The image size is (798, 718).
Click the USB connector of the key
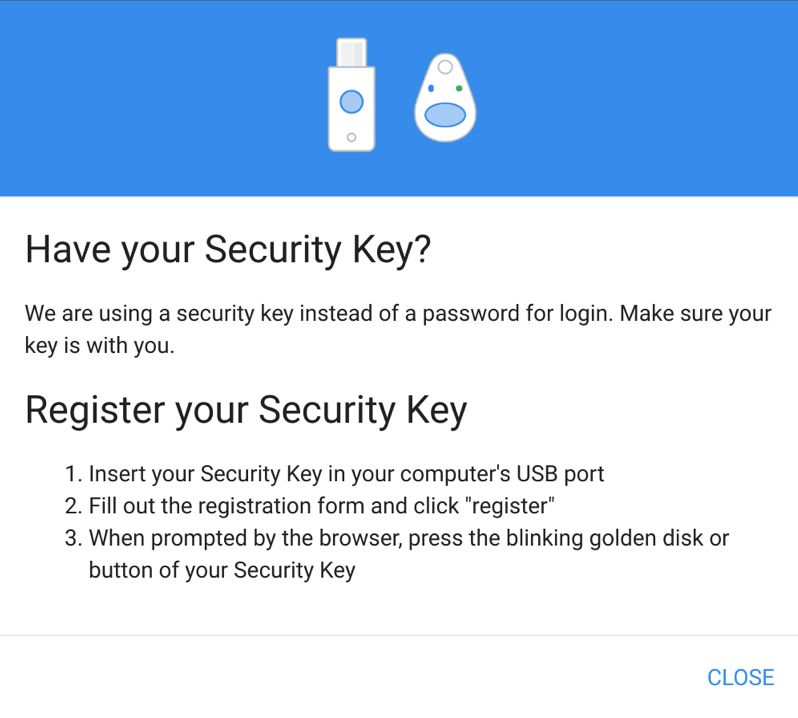352,52
